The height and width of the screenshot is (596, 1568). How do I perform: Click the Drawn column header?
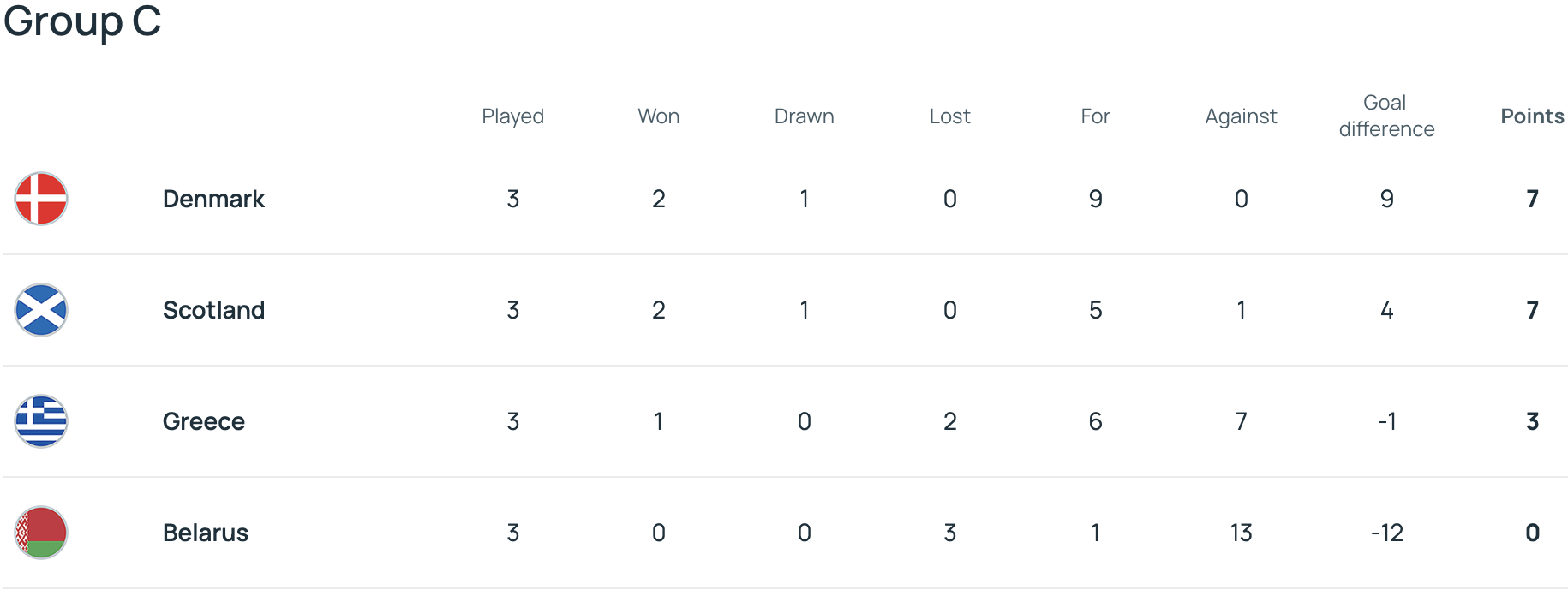coord(804,116)
